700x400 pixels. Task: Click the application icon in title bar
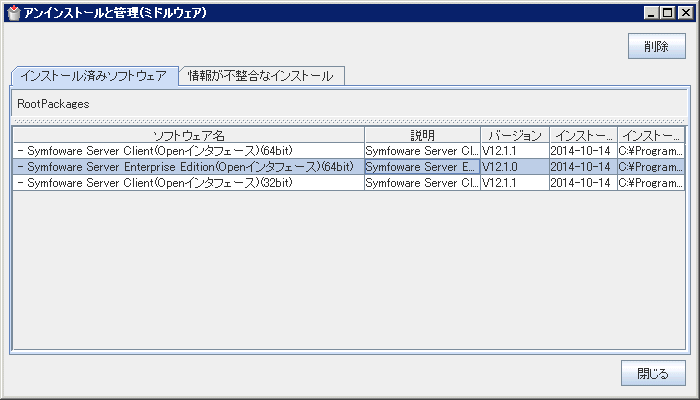coord(14,13)
